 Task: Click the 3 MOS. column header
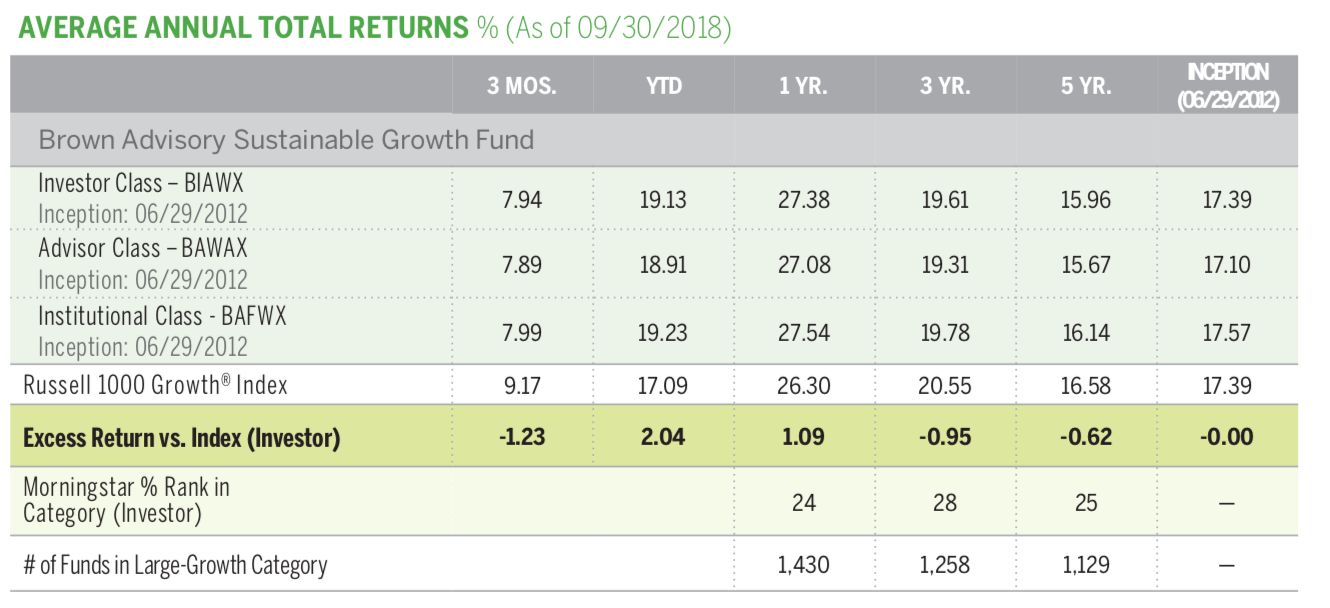pos(521,86)
